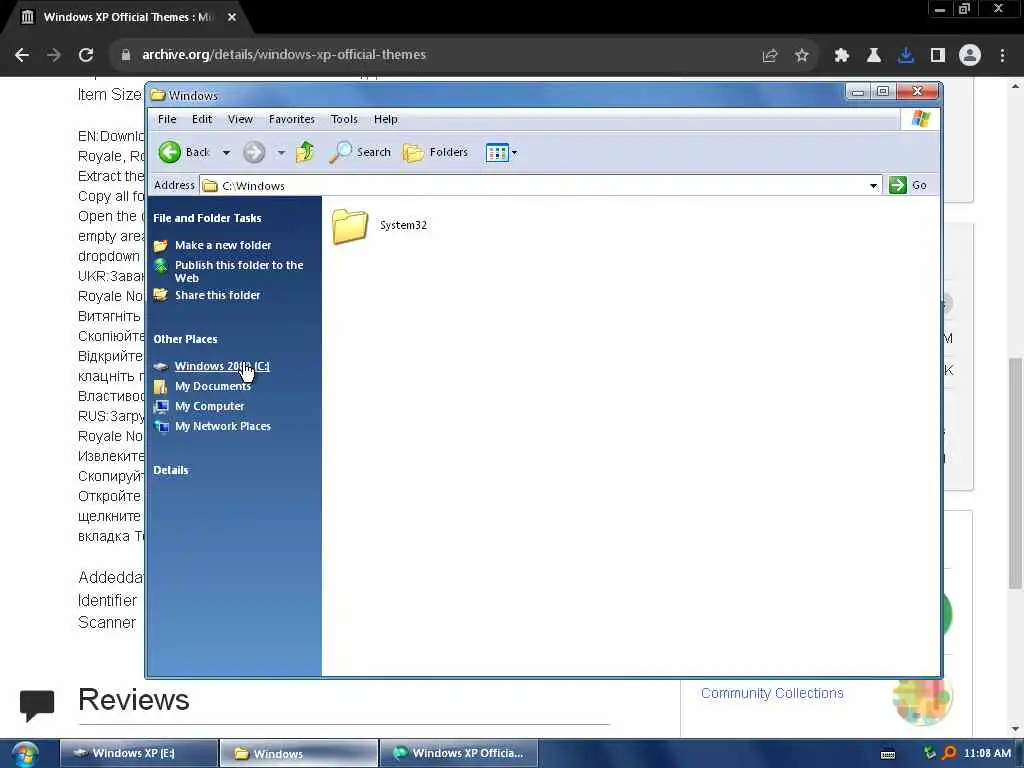The image size is (1024, 768).
Task: Open the Tools menu
Action: (344, 119)
